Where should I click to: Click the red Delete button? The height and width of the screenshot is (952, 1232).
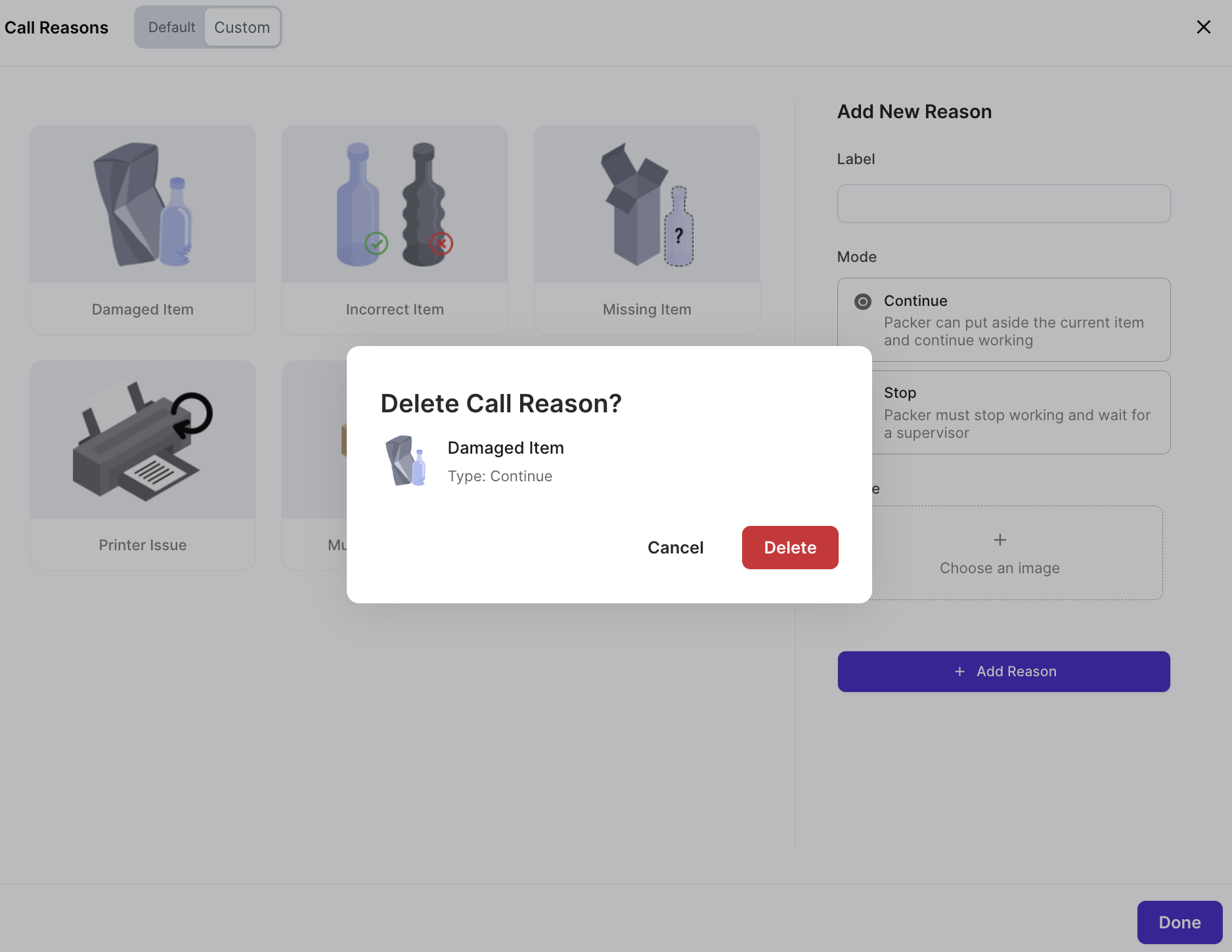[790, 548]
